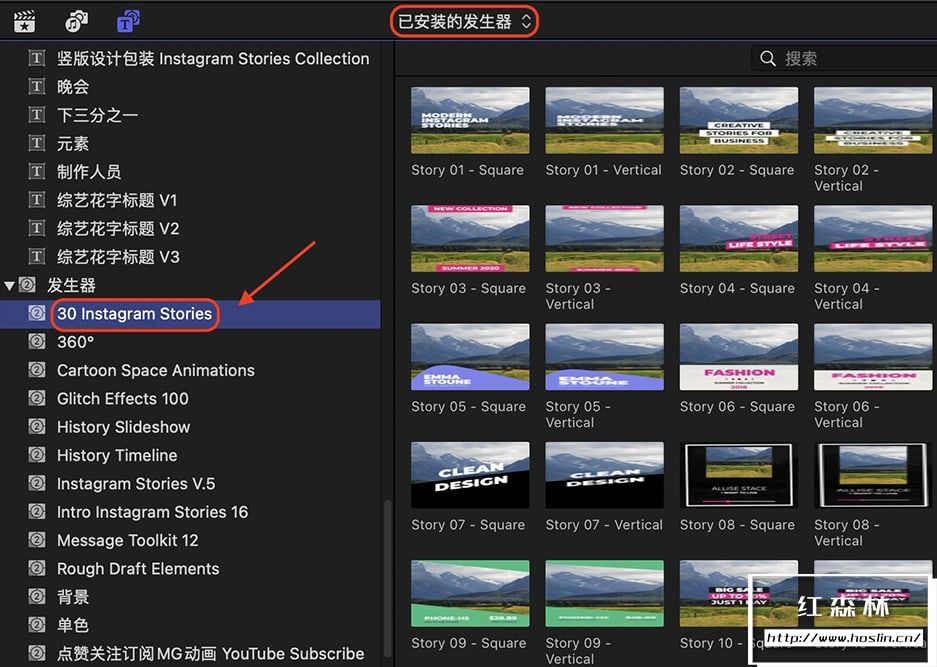
Task: Click the generator icon beside 单色
Action: pyautogui.click(x=36, y=625)
